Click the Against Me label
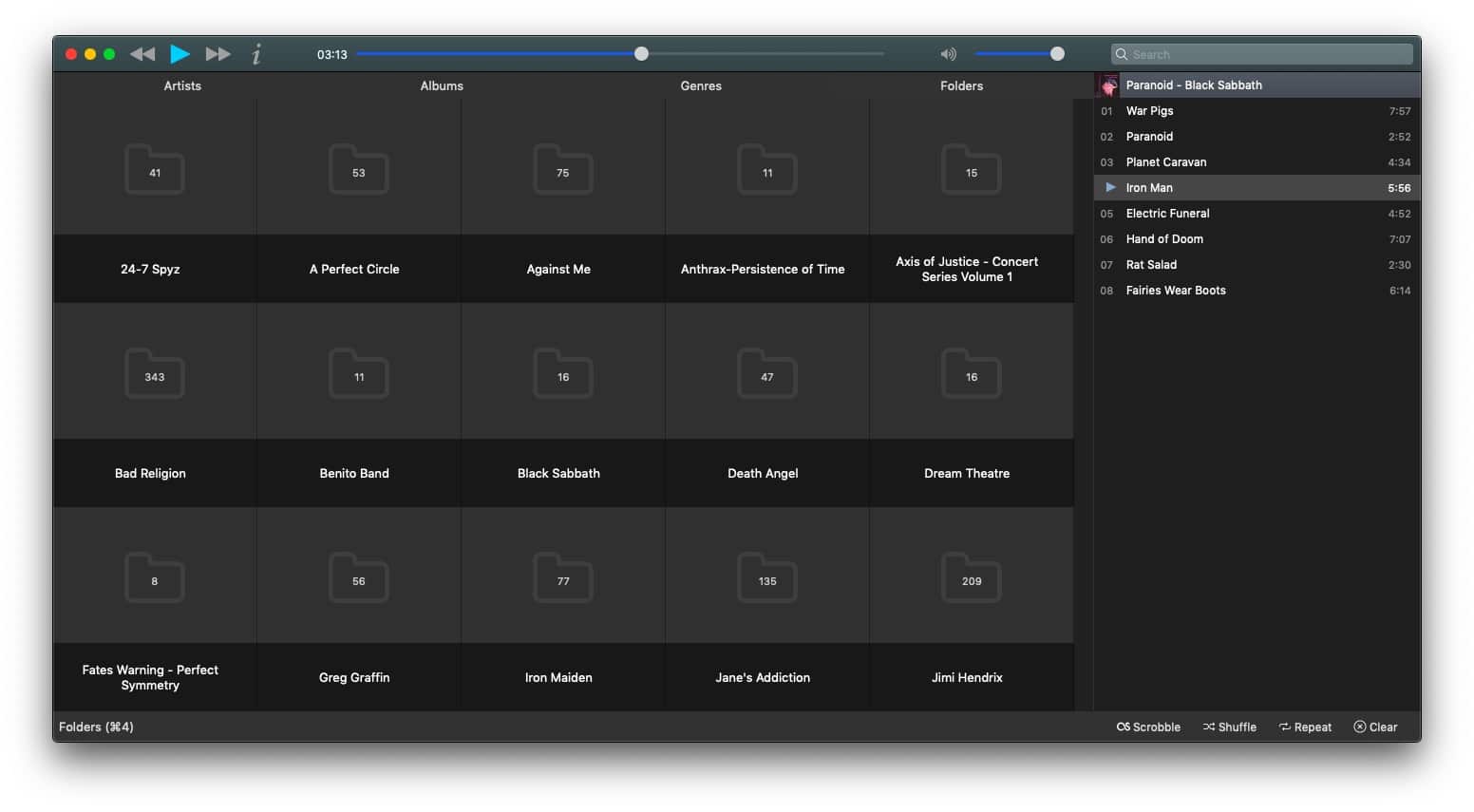 [x=558, y=269]
